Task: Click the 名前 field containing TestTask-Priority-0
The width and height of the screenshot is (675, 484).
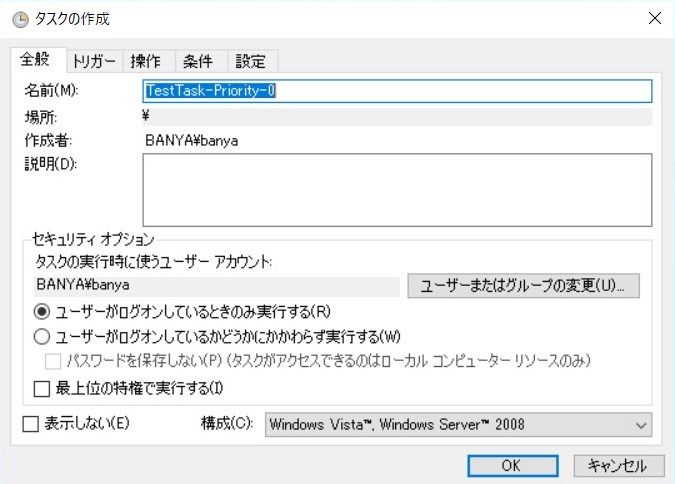Action: coord(397,91)
